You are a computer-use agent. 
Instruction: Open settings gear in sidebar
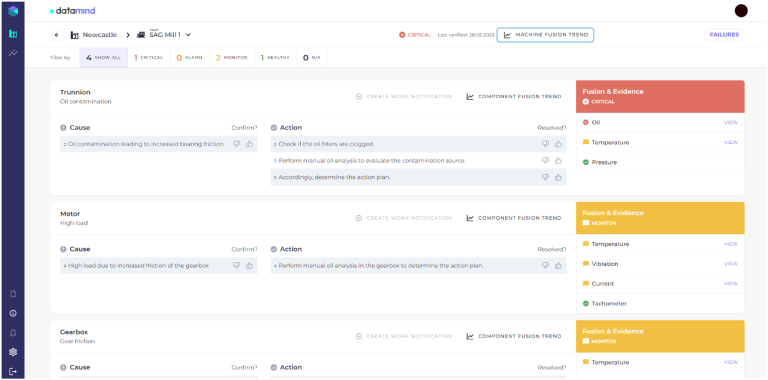[13, 352]
